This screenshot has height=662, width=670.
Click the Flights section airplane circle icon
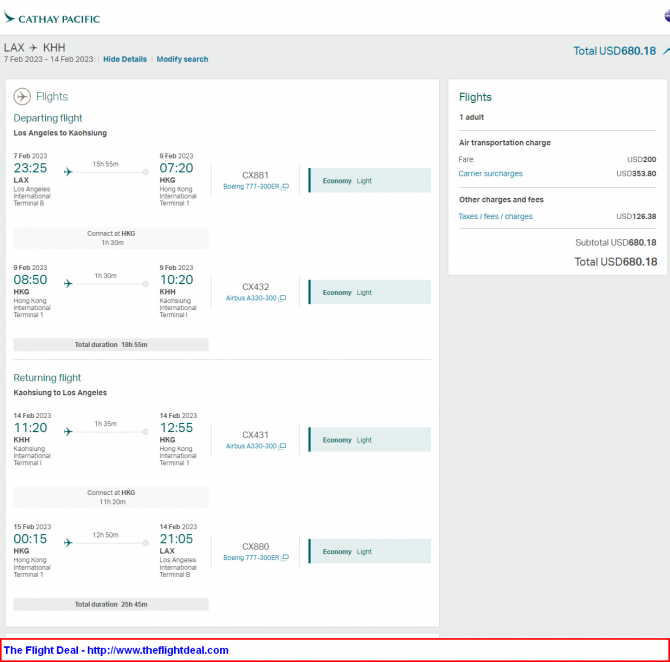click(22, 97)
